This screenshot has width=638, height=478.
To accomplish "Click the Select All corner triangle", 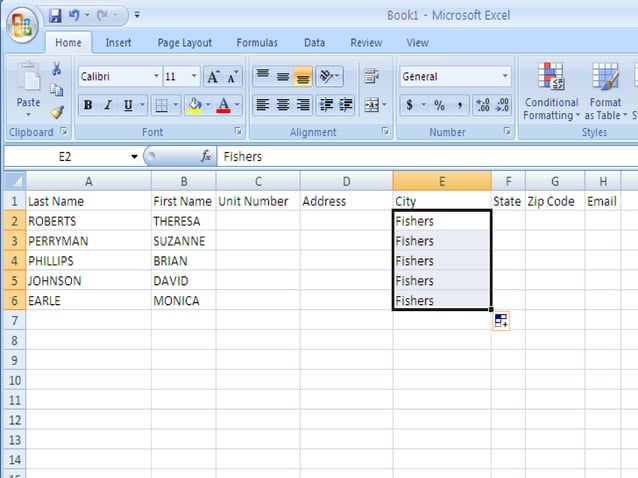I will [x=15, y=181].
